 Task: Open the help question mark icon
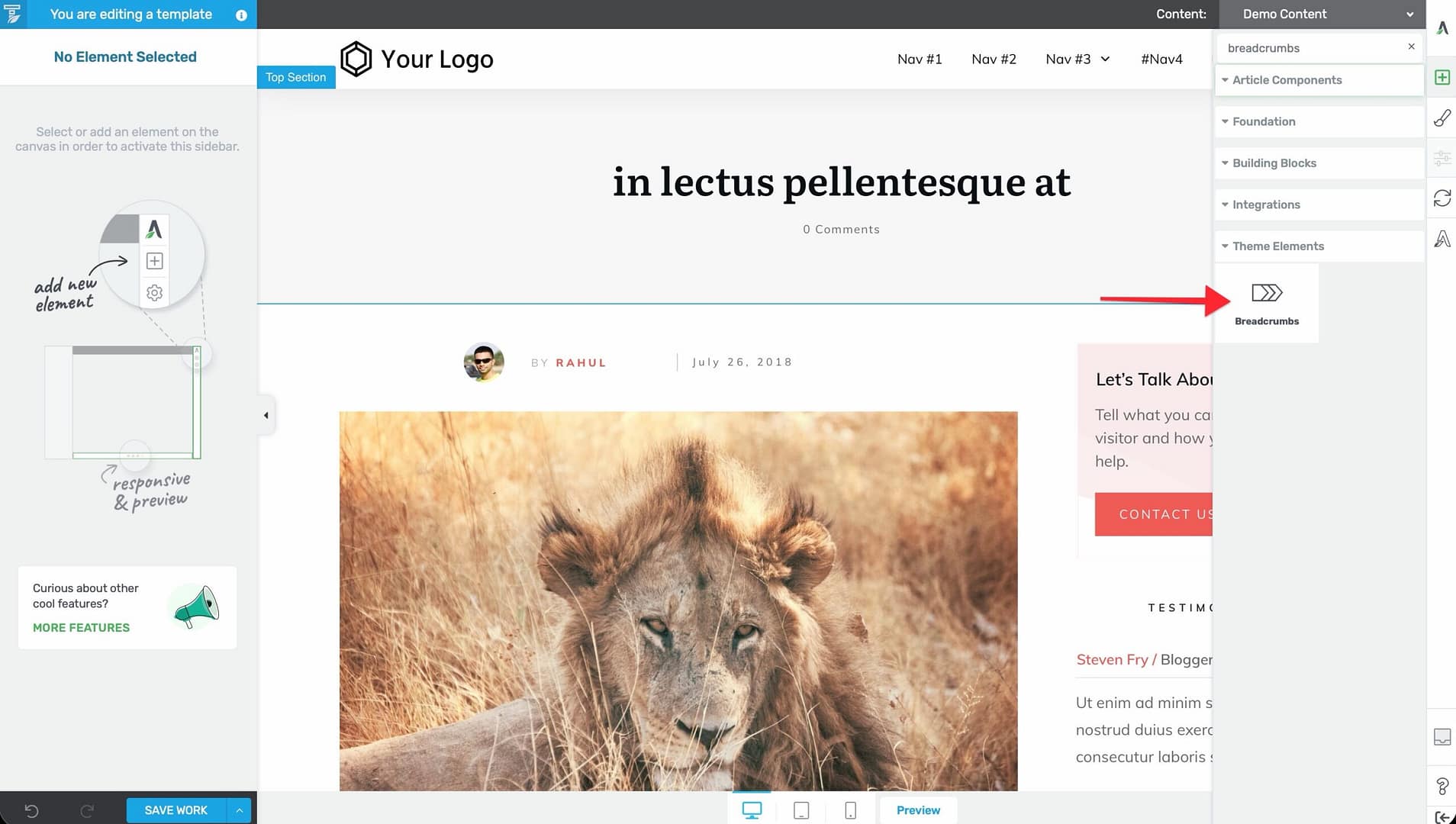1442,786
